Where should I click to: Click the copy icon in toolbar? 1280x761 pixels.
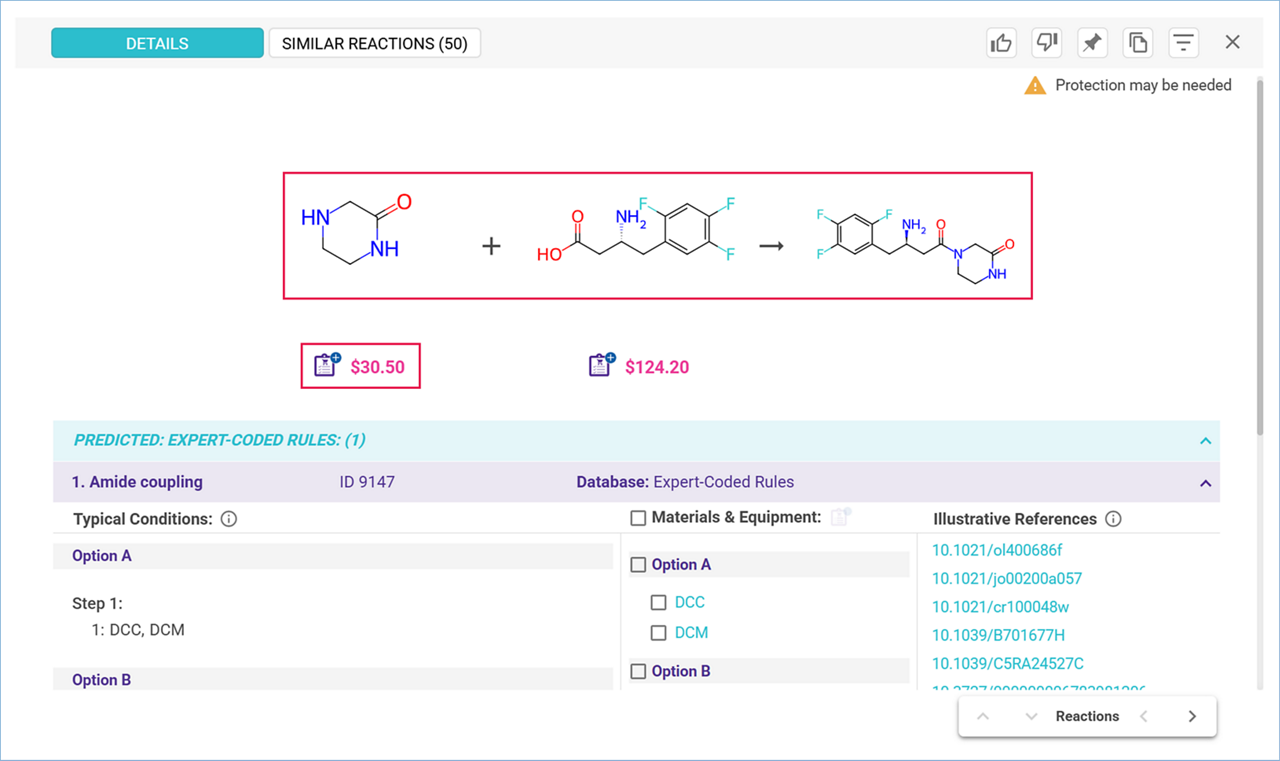tap(1138, 42)
